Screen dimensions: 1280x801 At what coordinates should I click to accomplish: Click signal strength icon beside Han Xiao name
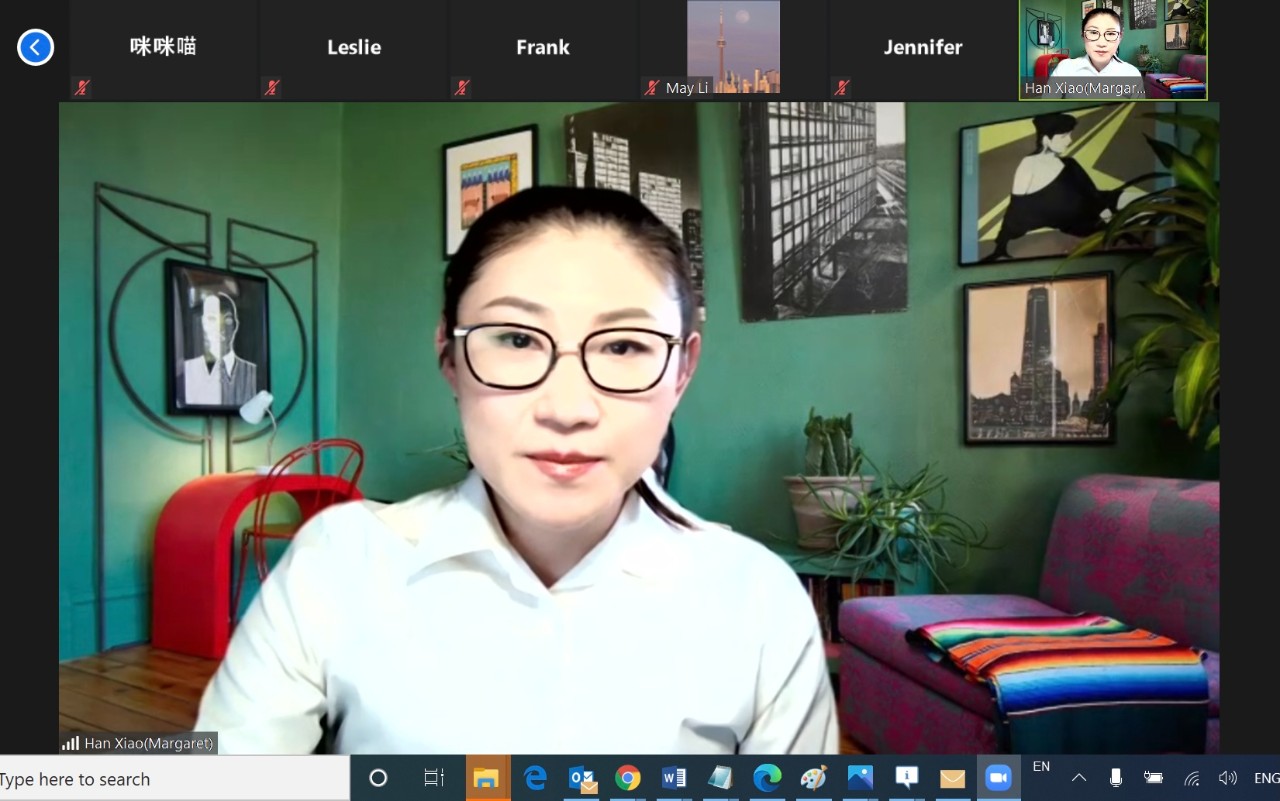[70, 743]
